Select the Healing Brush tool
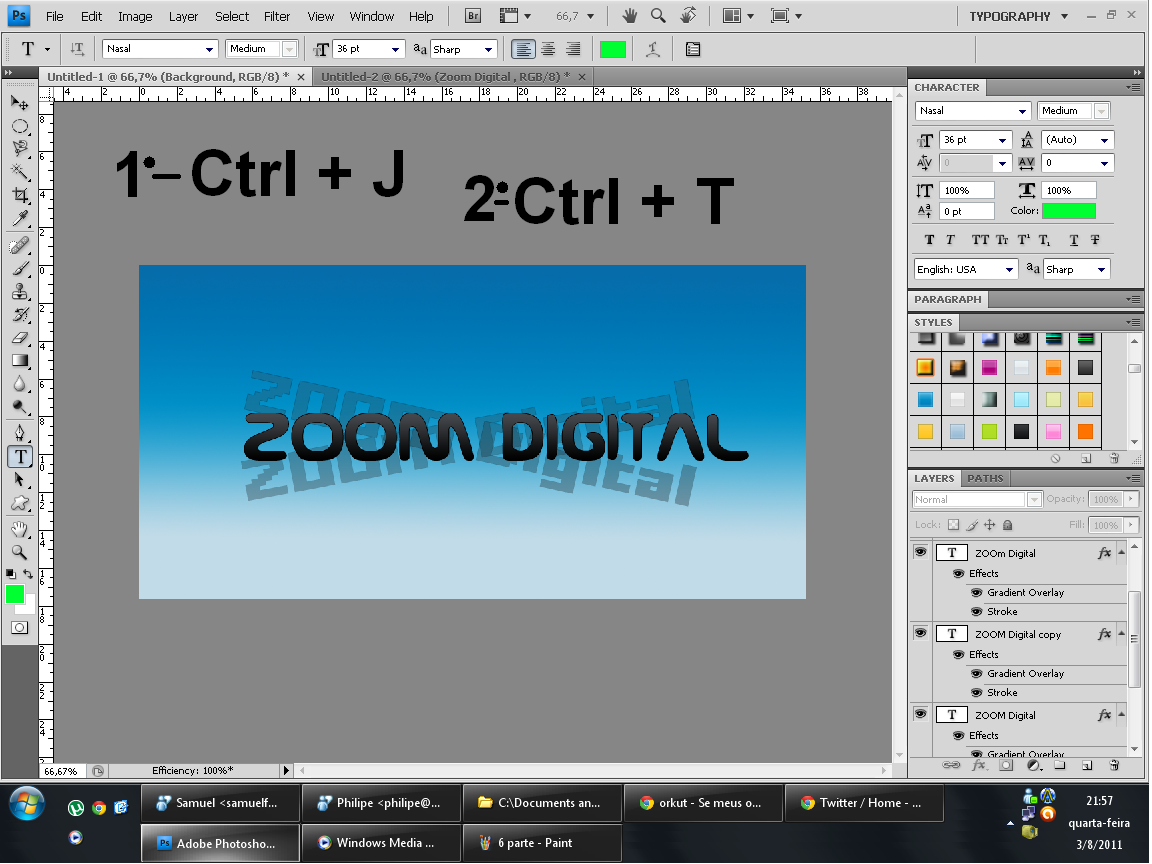The image size is (1152, 864). (20, 245)
